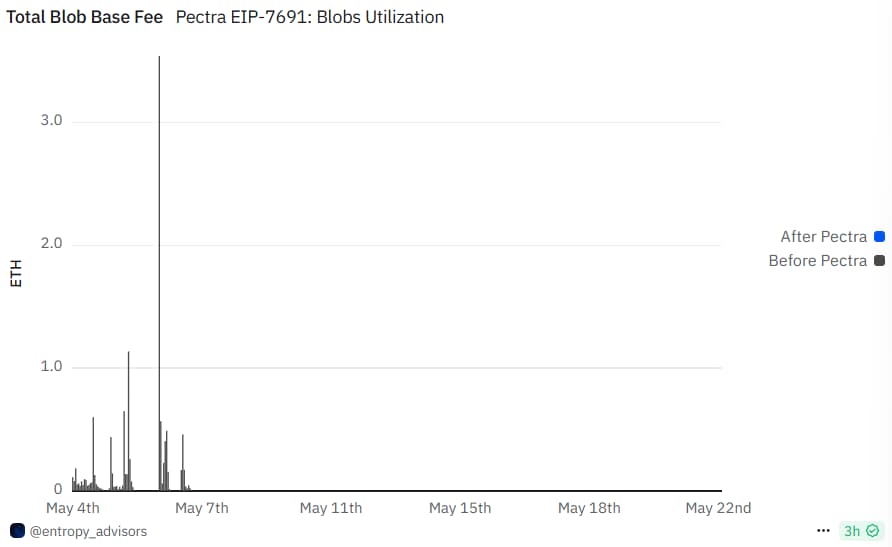This screenshot has height=547, width=892.
Task: Select the May 15th x-axis label
Action: tap(460, 508)
